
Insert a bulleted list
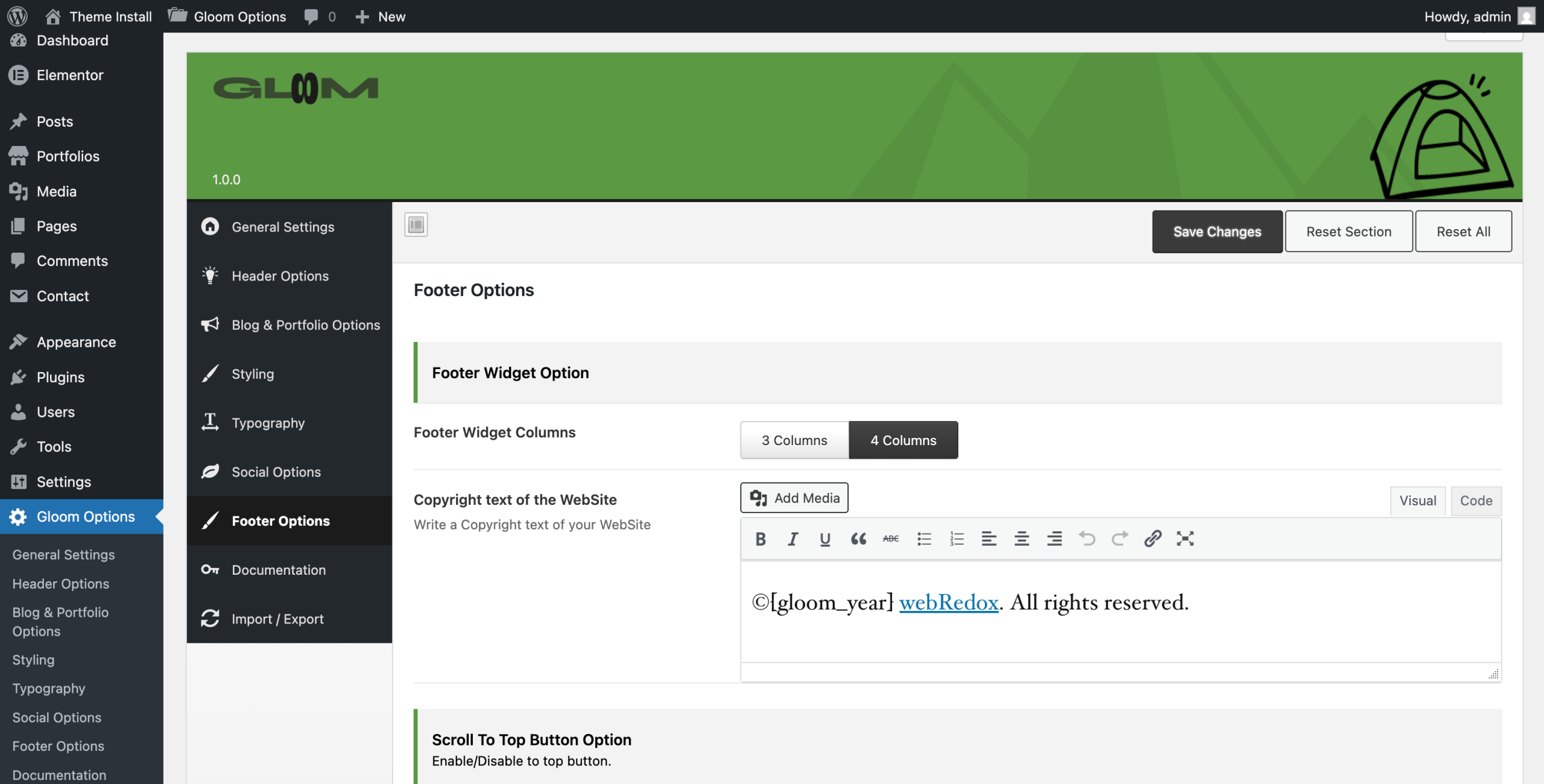click(924, 539)
